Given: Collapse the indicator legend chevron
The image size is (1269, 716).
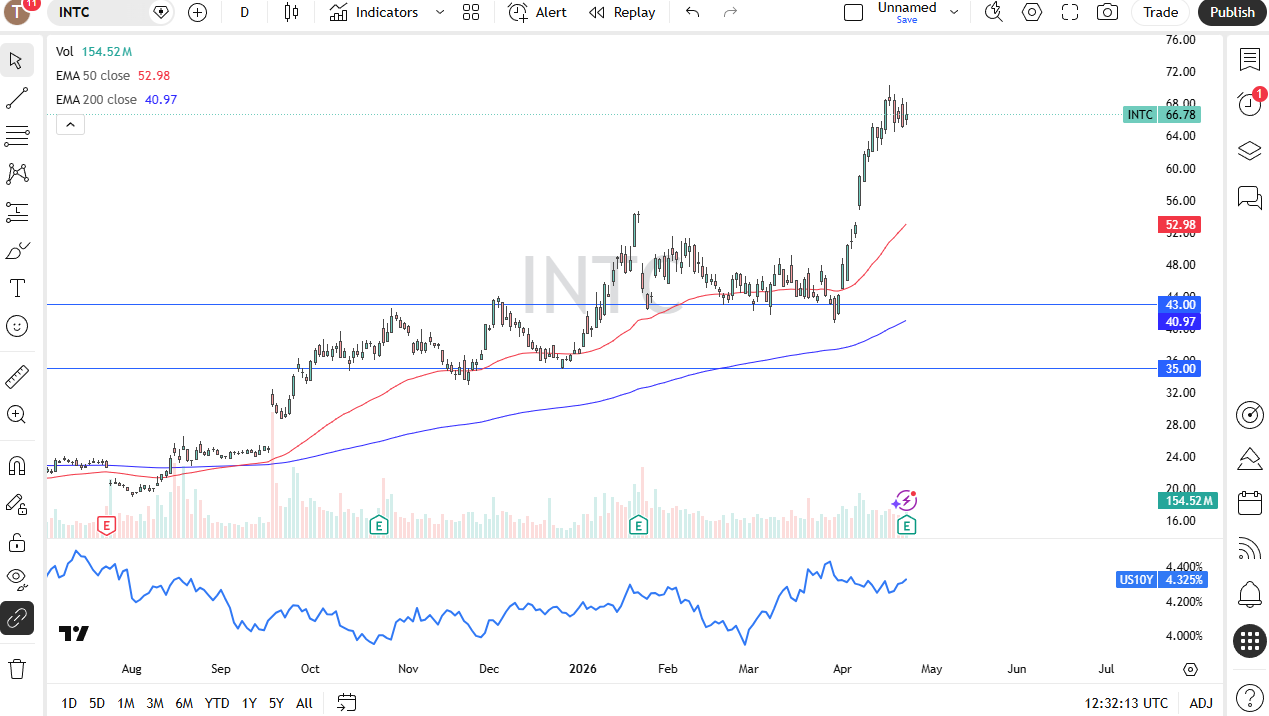Looking at the screenshot, I should (x=70, y=124).
